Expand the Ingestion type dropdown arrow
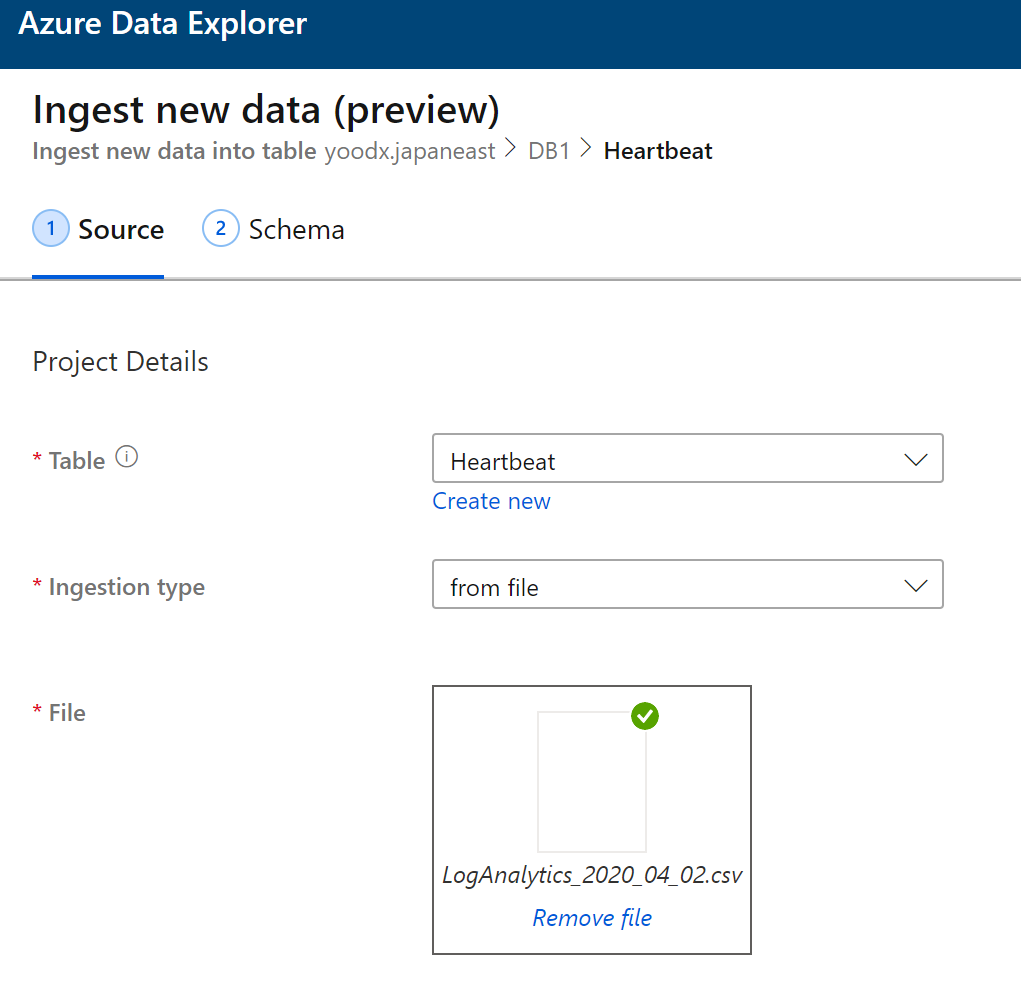The width and height of the screenshot is (1021, 1008). 916,585
